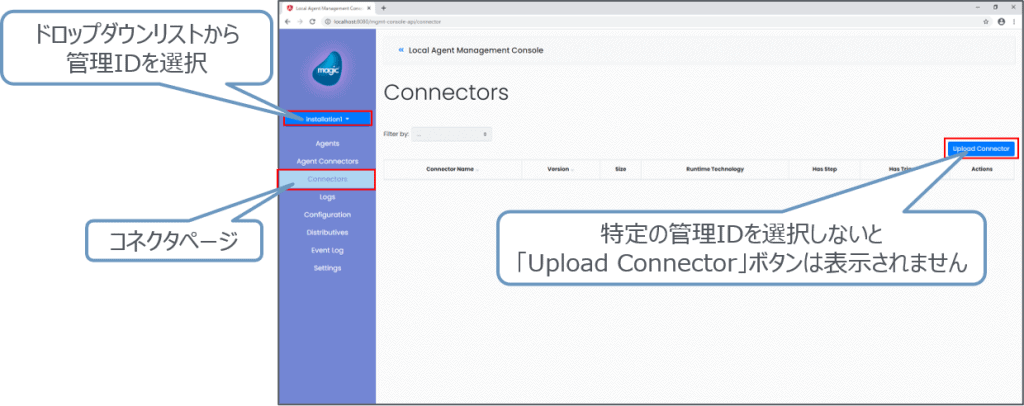Open a new browser tab with plus icon
This screenshot has height=406, width=1024.
(384, 8)
